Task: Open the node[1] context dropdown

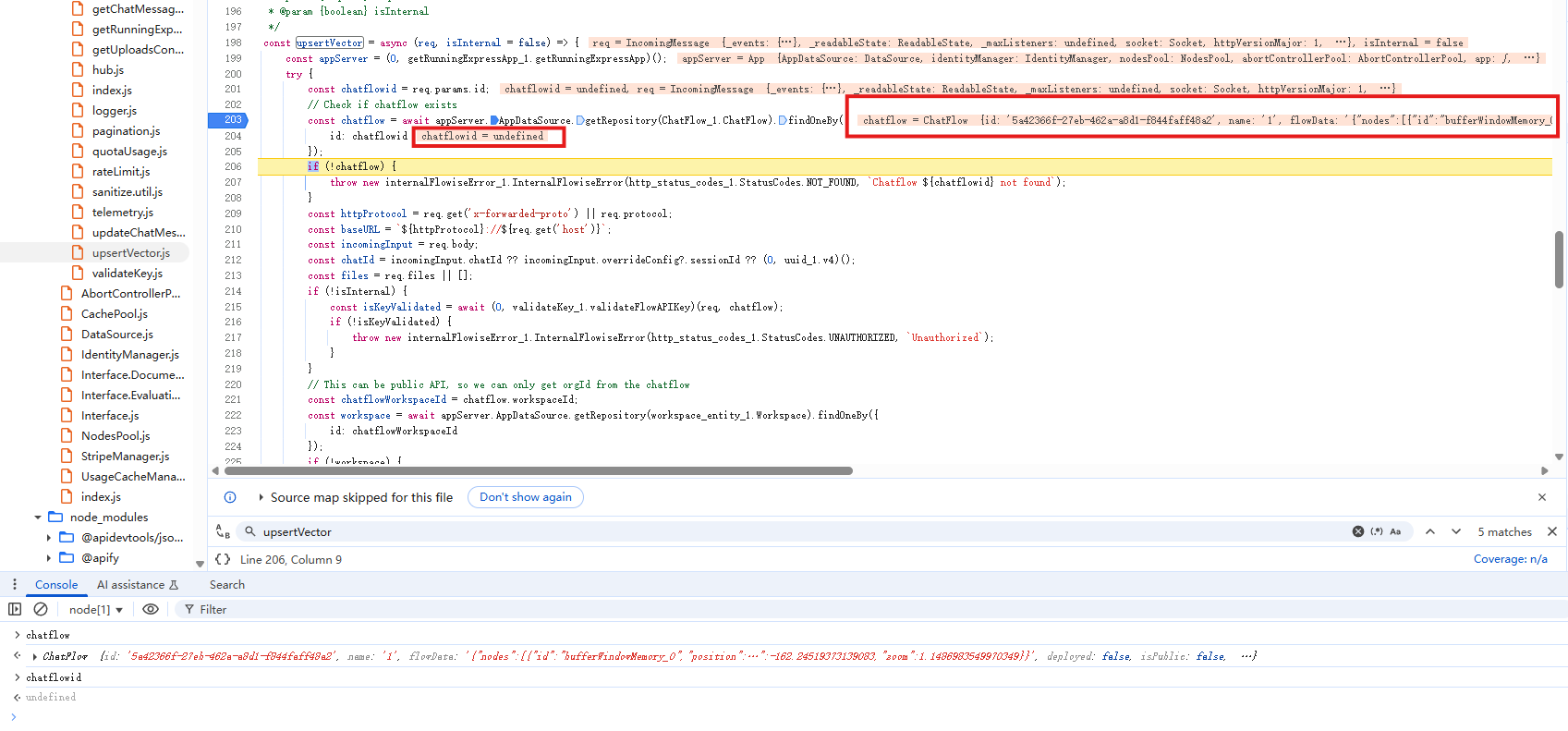Action: point(95,609)
